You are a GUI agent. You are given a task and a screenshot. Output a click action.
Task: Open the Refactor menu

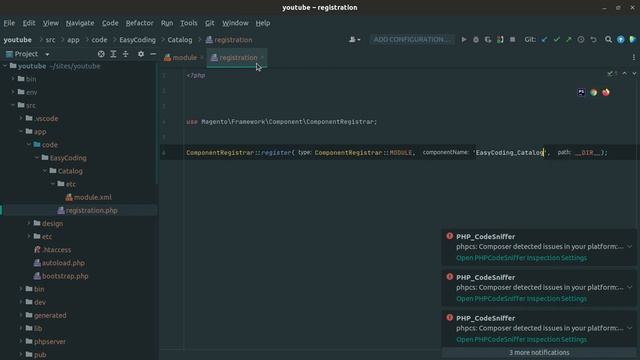point(139,23)
